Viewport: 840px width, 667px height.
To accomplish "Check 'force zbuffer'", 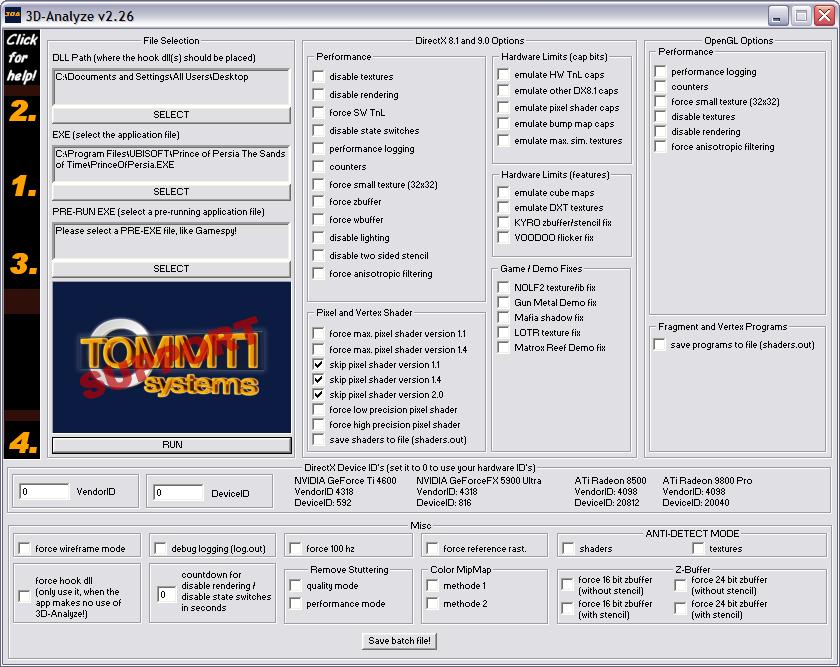I will (x=319, y=201).
